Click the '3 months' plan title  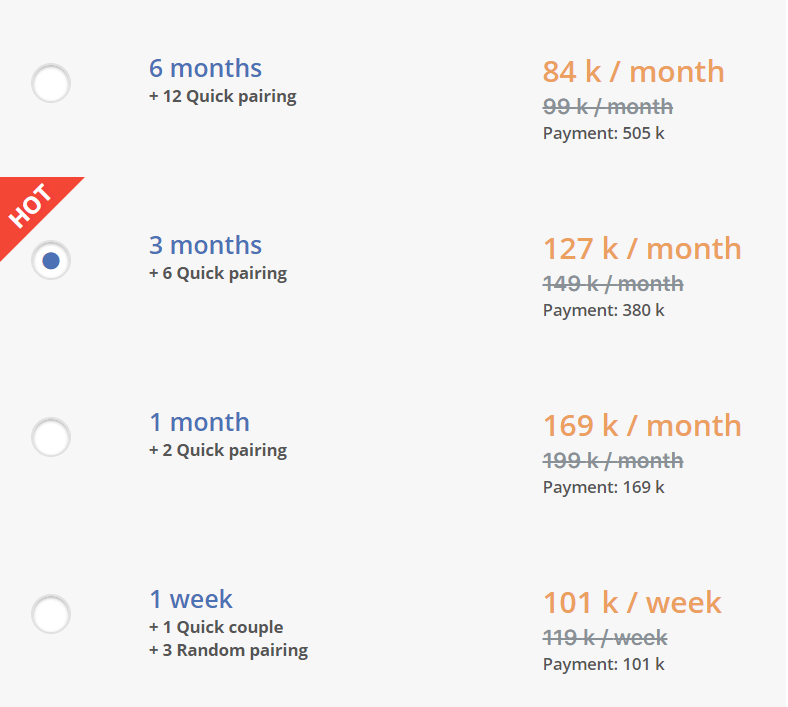point(205,245)
